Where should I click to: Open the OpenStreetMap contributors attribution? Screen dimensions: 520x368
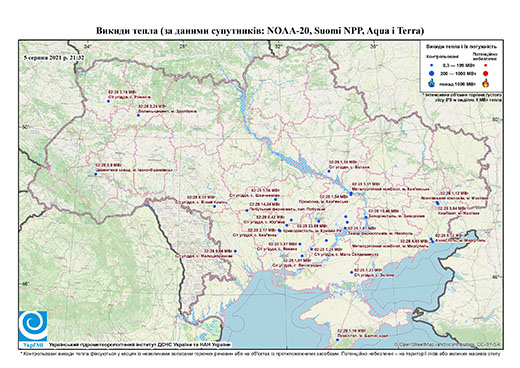pyautogui.click(x=447, y=344)
